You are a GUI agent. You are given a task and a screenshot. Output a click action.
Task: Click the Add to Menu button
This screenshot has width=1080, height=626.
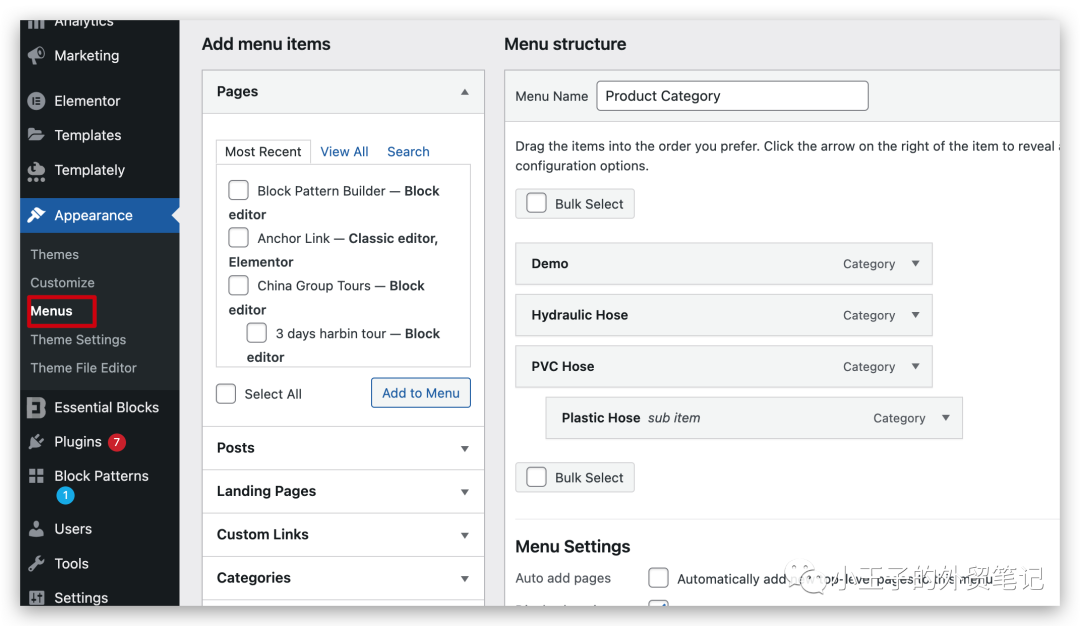coord(421,393)
